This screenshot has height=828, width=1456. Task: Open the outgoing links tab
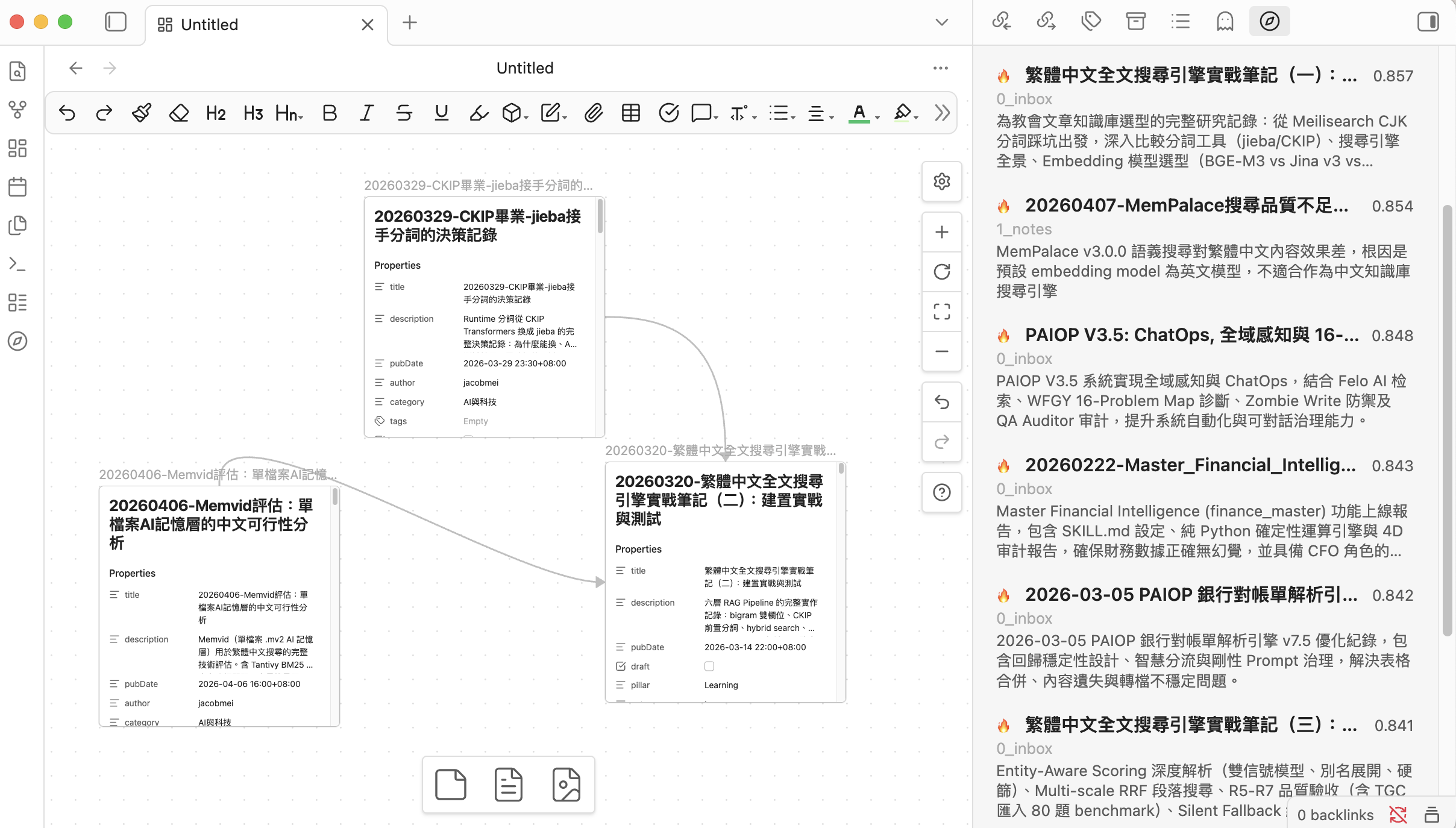click(x=1046, y=21)
